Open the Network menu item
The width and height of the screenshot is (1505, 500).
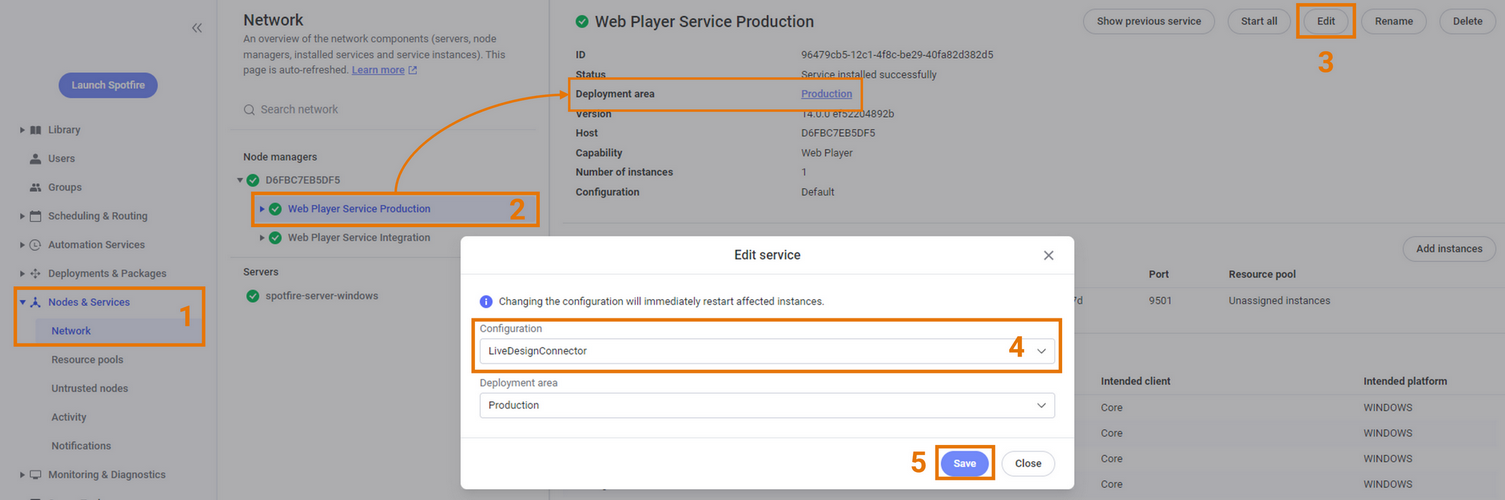71,331
